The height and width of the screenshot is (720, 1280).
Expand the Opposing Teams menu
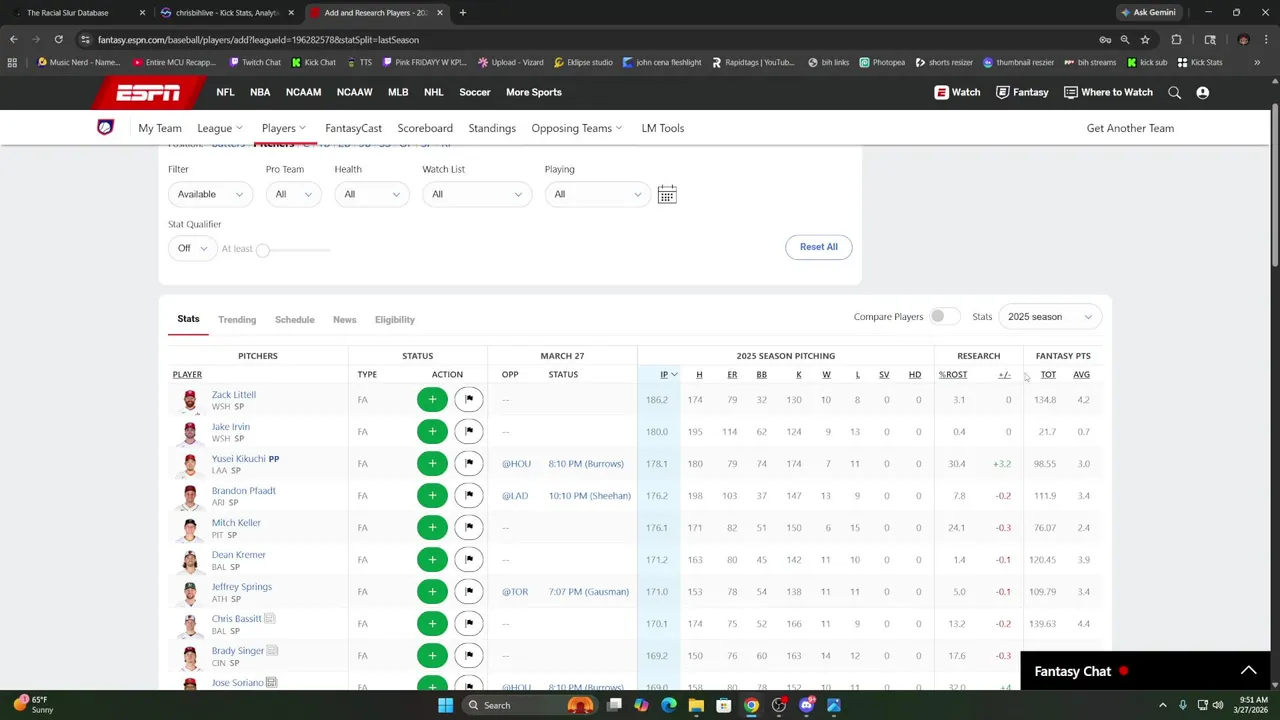577,128
